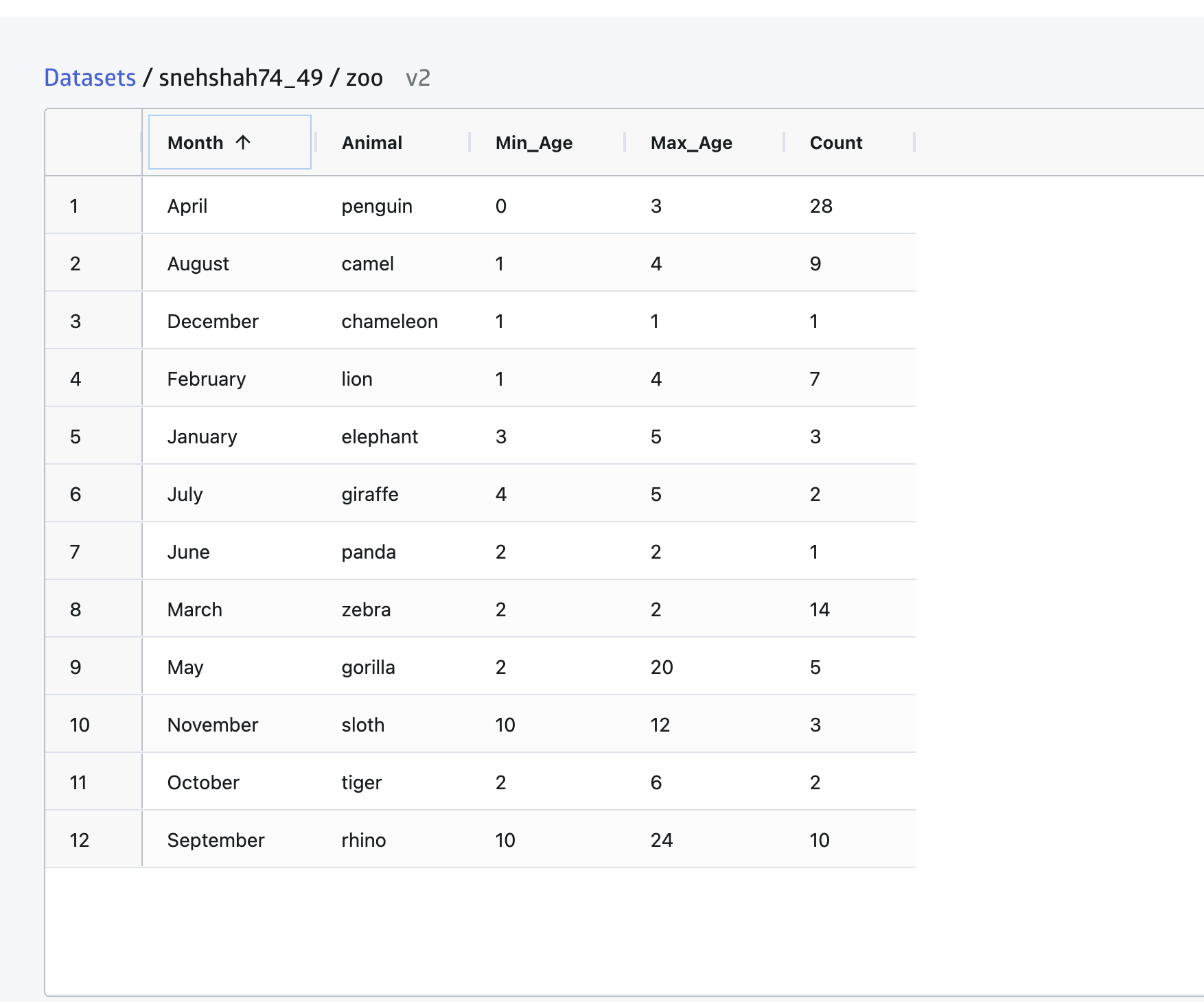Click Min_Age value 4 in giraffe row

click(x=501, y=494)
